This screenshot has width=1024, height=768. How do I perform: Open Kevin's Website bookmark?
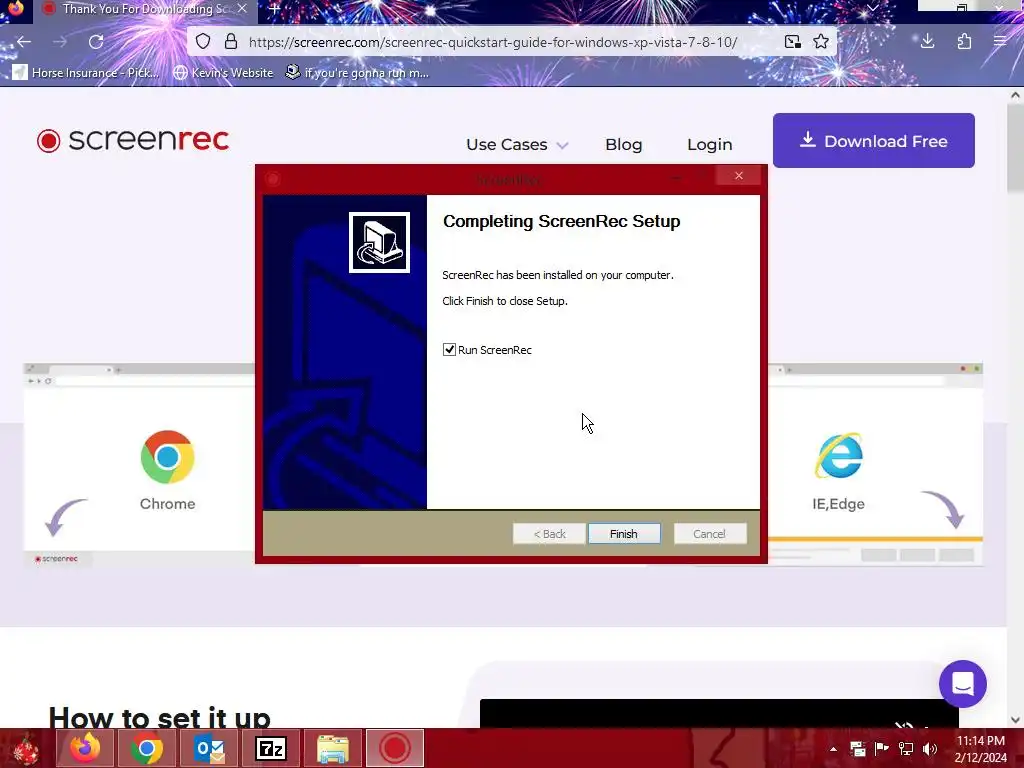pos(223,72)
